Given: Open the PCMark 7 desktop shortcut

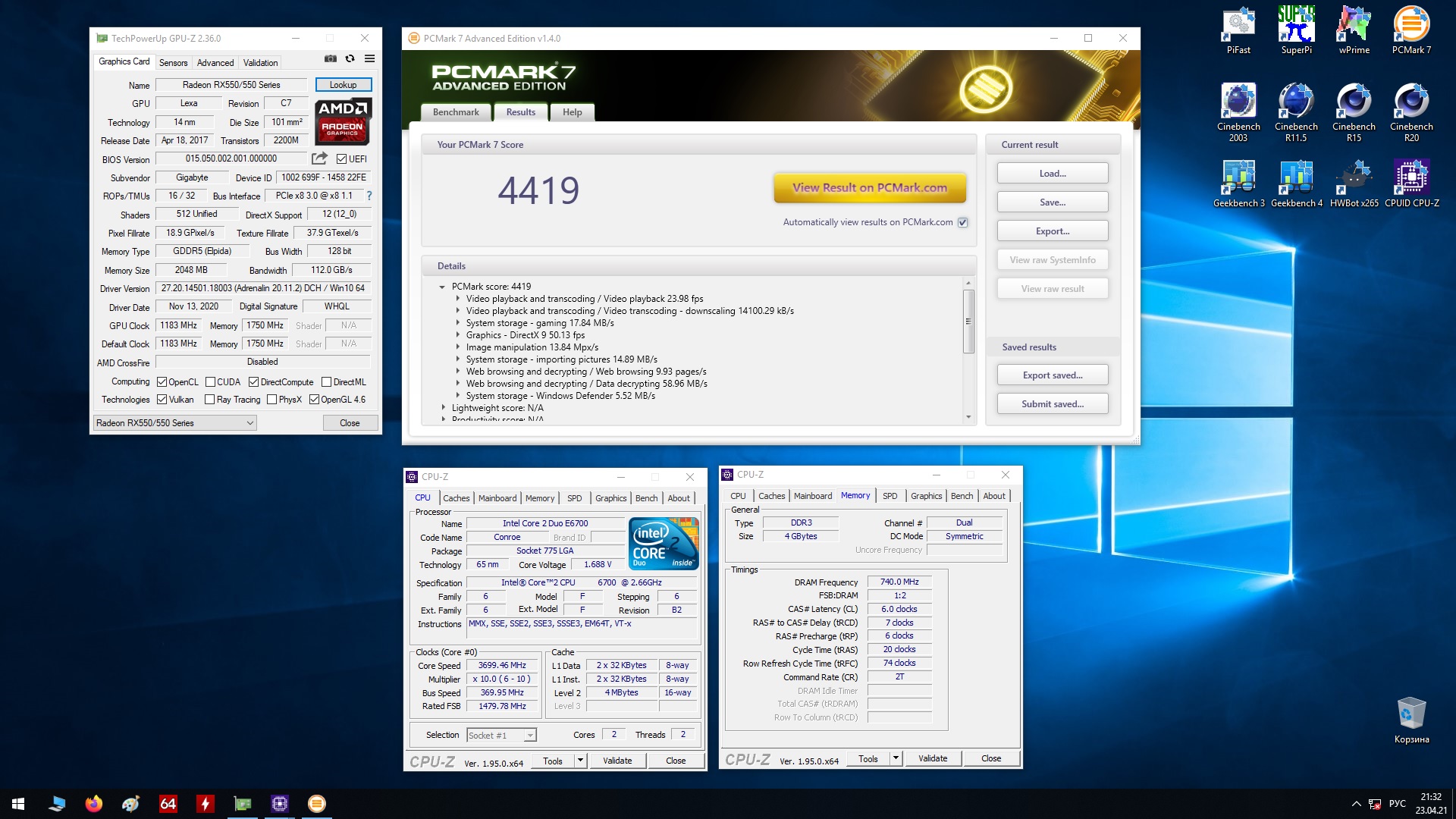Looking at the screenshot, I should (x=1411, y=30).
